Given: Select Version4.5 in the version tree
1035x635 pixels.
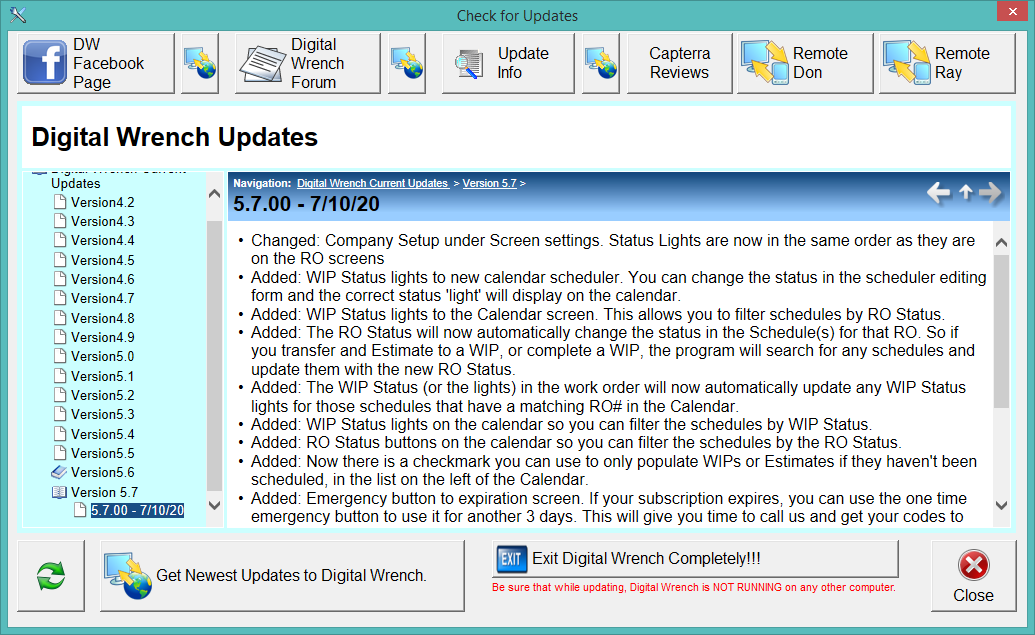Looking at the screenshot, I should (101, 259).
